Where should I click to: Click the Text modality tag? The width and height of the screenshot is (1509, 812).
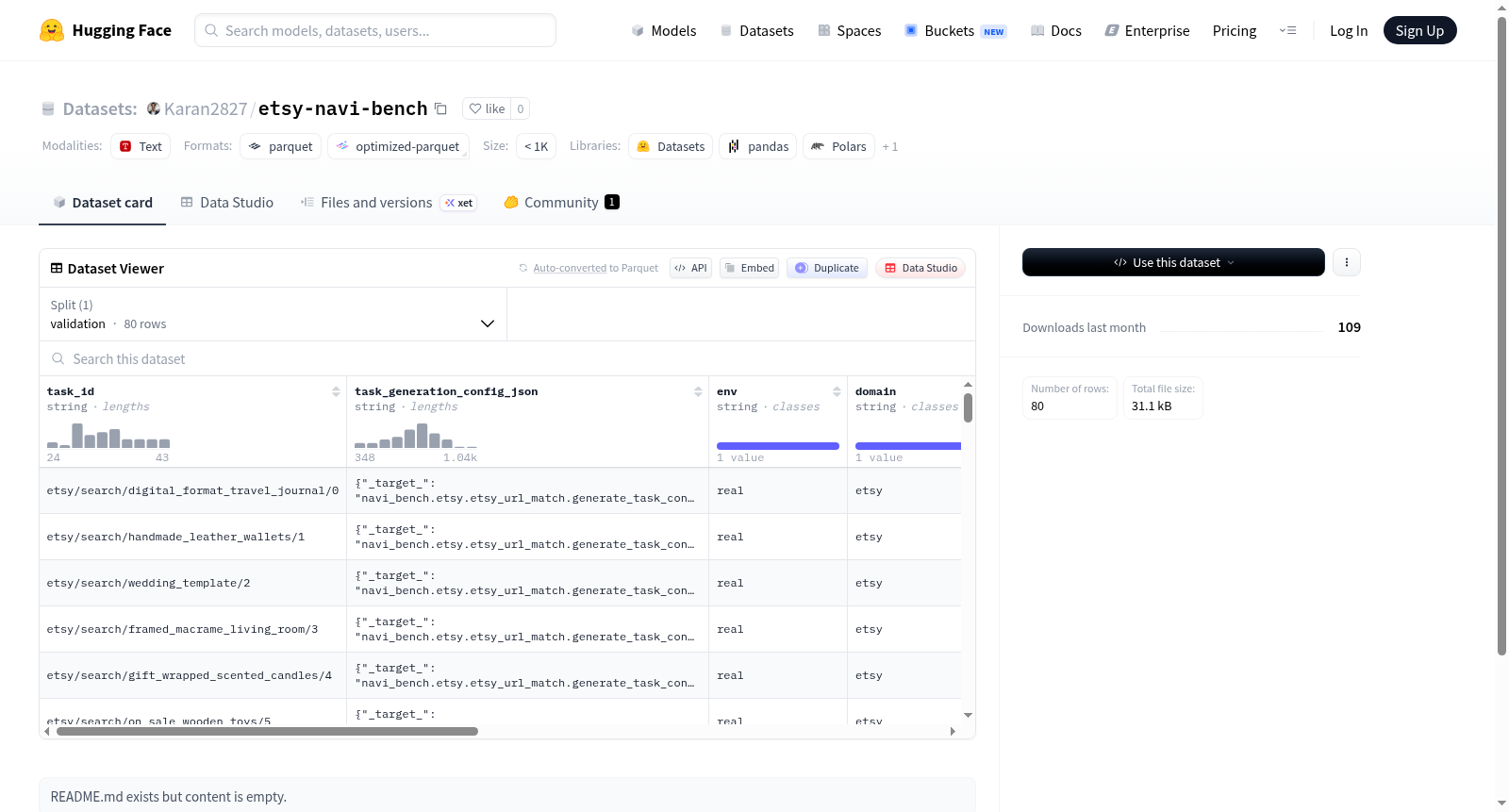141,146
